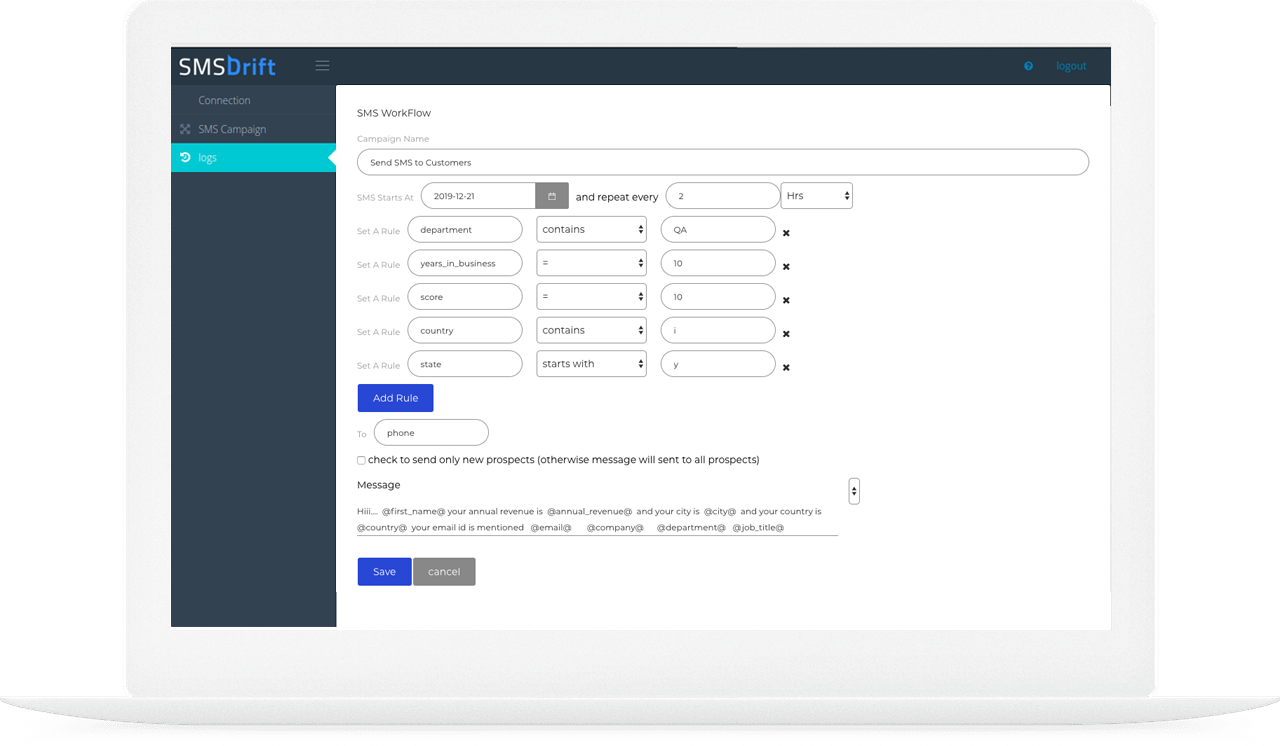Open the department rule 'contains' dropdown
Image resolution: width=1280 pixels, height=746 pixels.
point(591,230)
